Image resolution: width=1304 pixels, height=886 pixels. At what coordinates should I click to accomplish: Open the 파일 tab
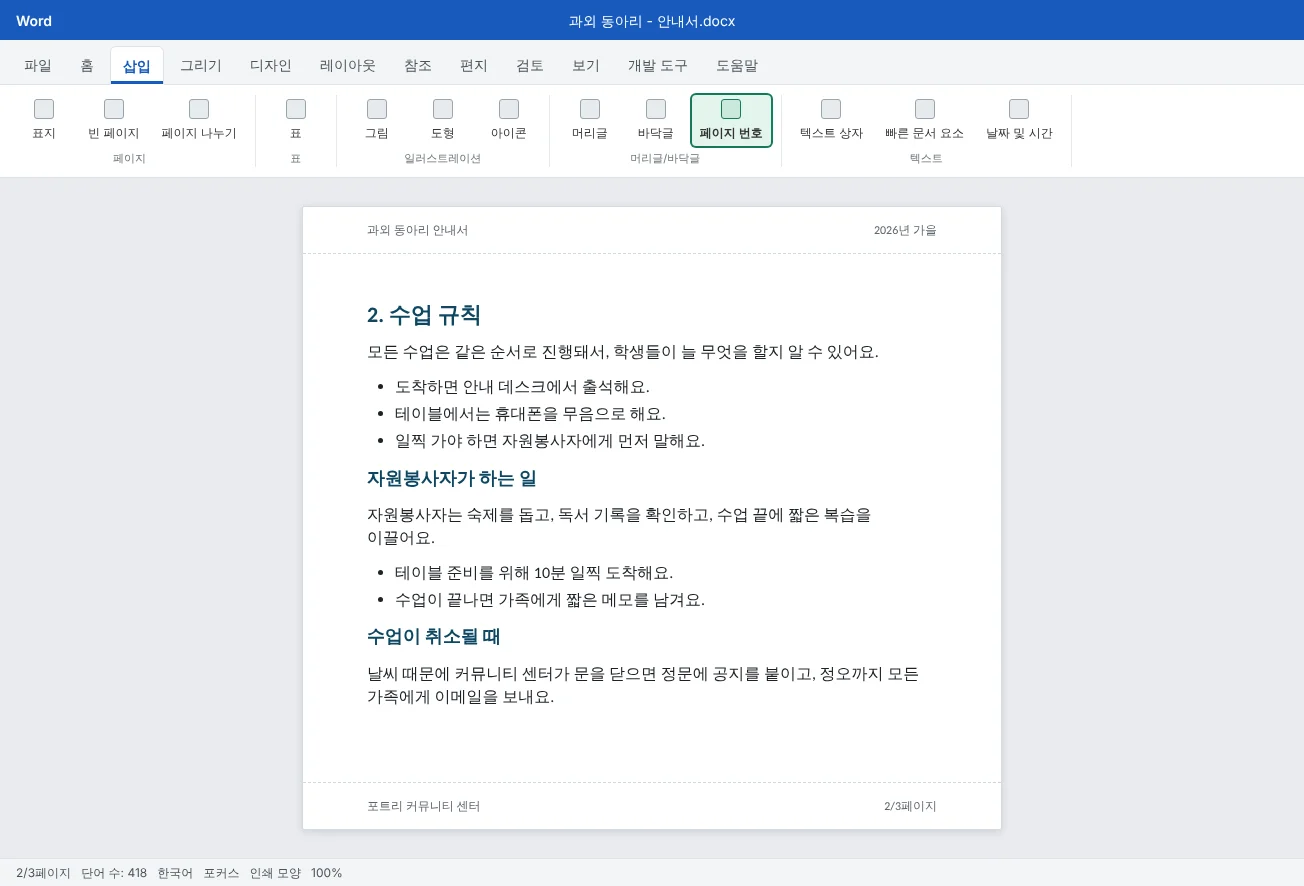pos(38,66)
